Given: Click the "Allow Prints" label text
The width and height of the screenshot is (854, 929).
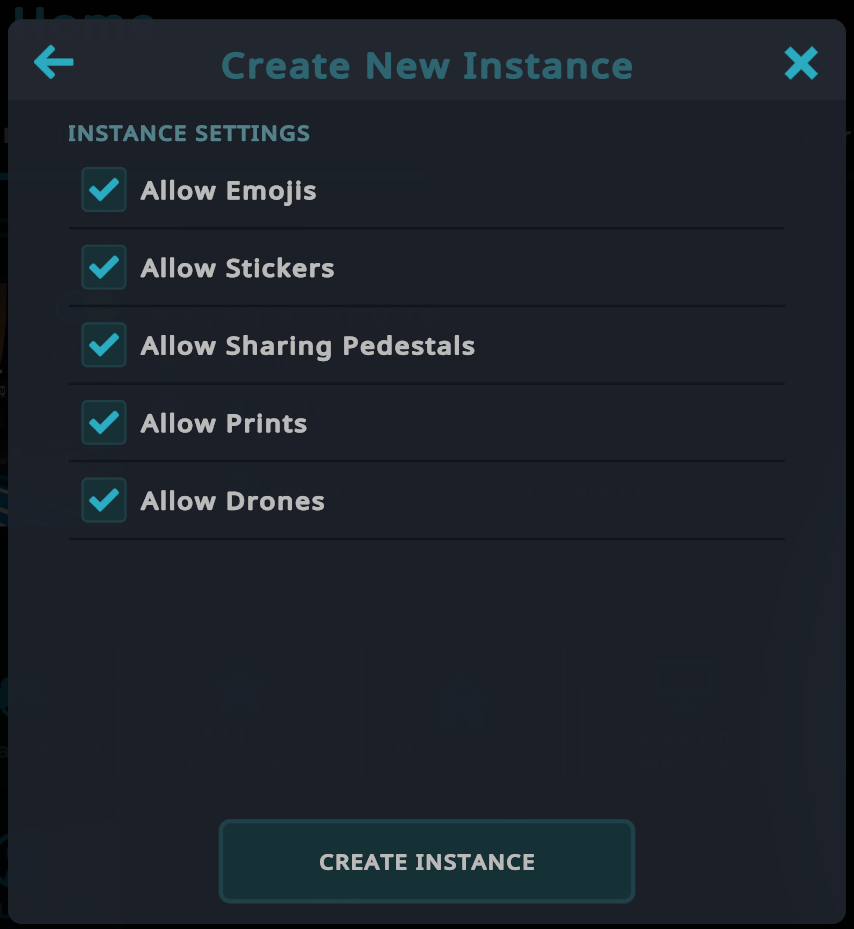Looking at the screenshot, I should (x=223, y=424).
